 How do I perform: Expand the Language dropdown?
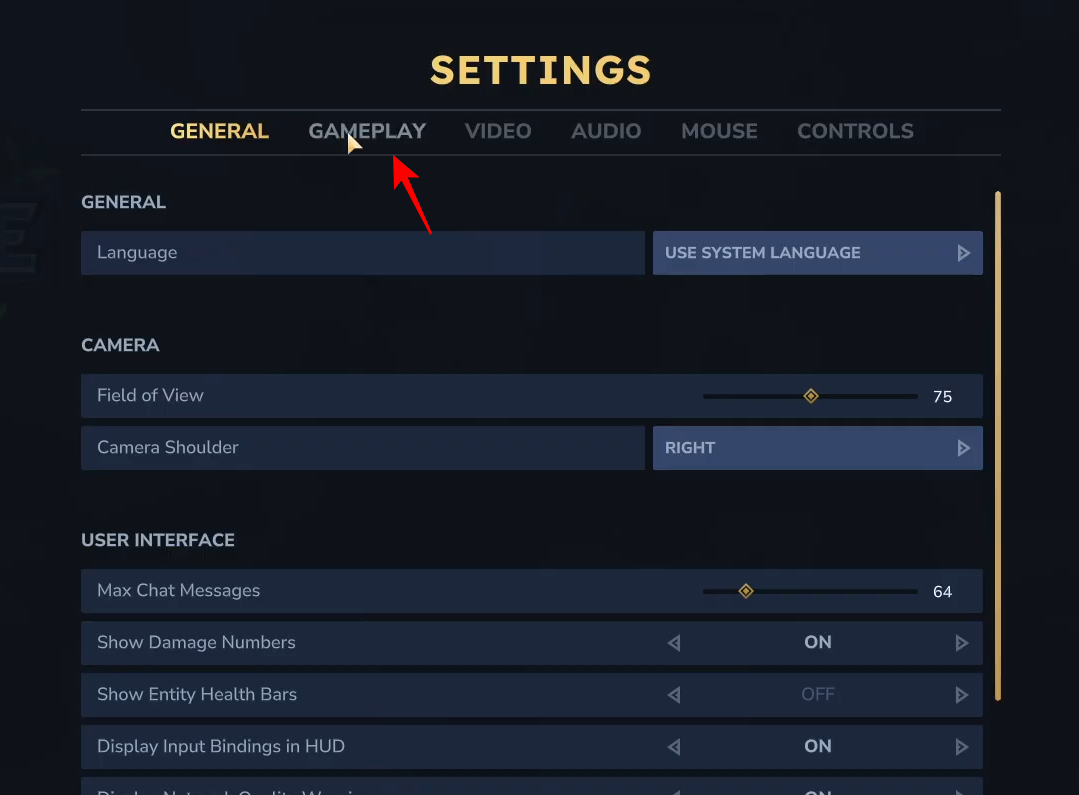[817, 253]
